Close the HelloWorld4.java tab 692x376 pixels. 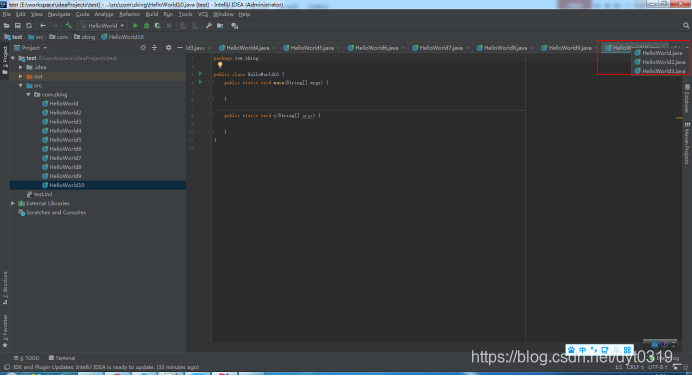click(x=274, y=48)
